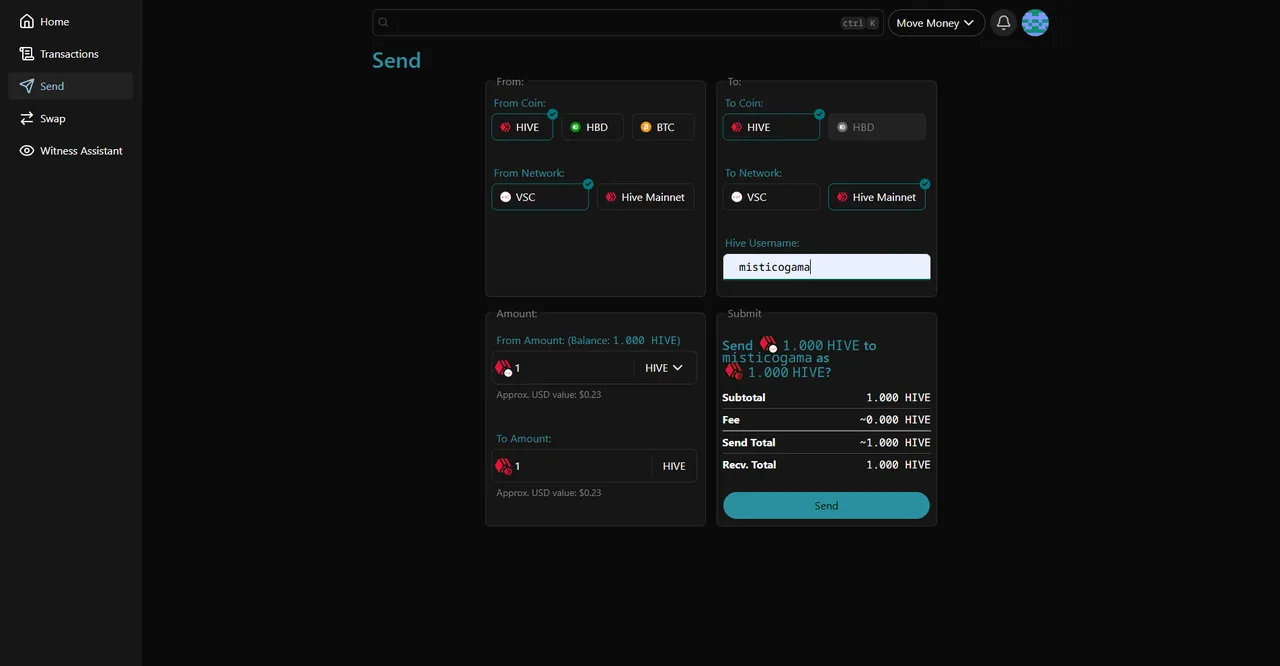Choose VSC as the From Network
Image resolution: width=1280 pixels, height=666 pixels.
540,197
